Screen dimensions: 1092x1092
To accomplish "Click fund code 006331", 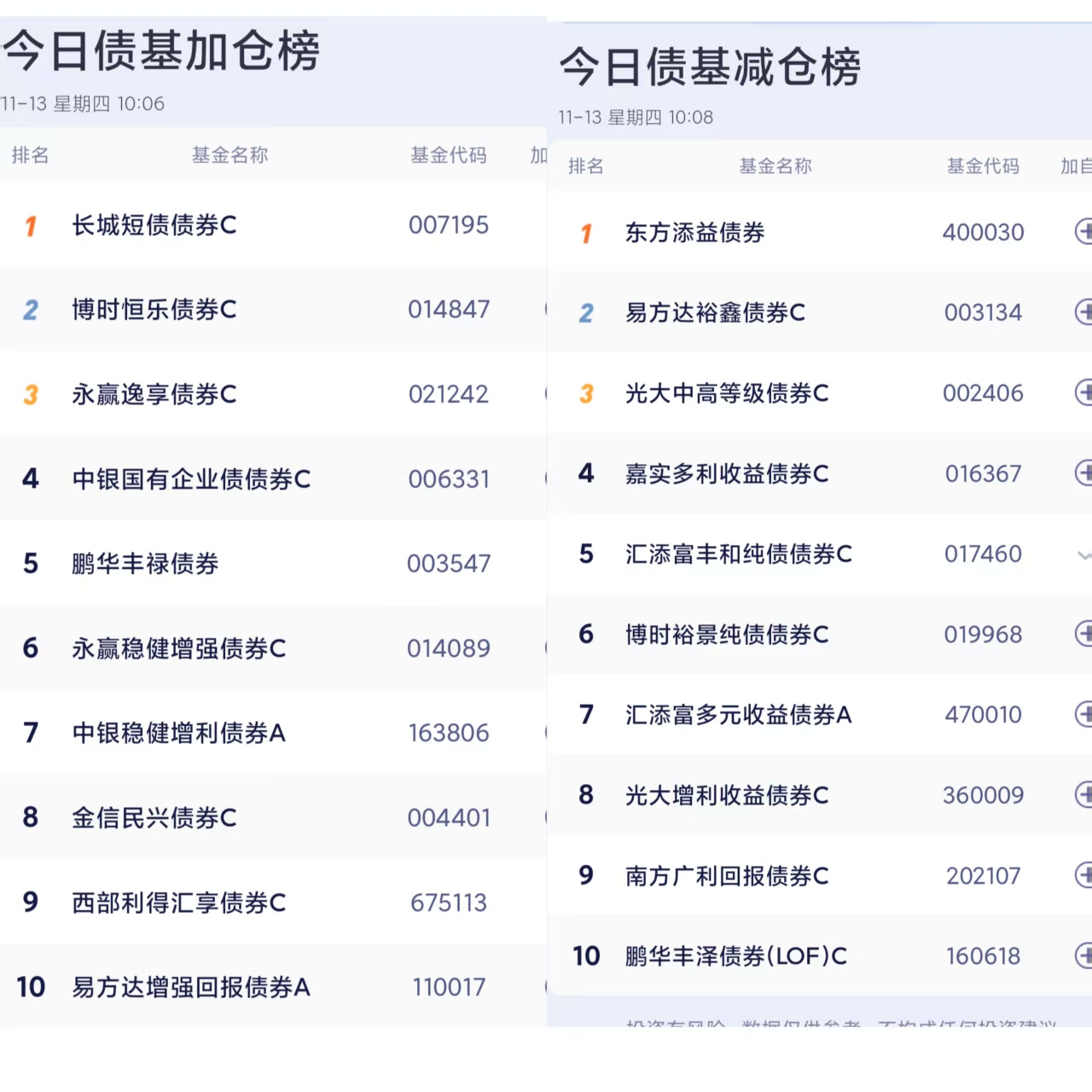I will click(x=449, y=479).
